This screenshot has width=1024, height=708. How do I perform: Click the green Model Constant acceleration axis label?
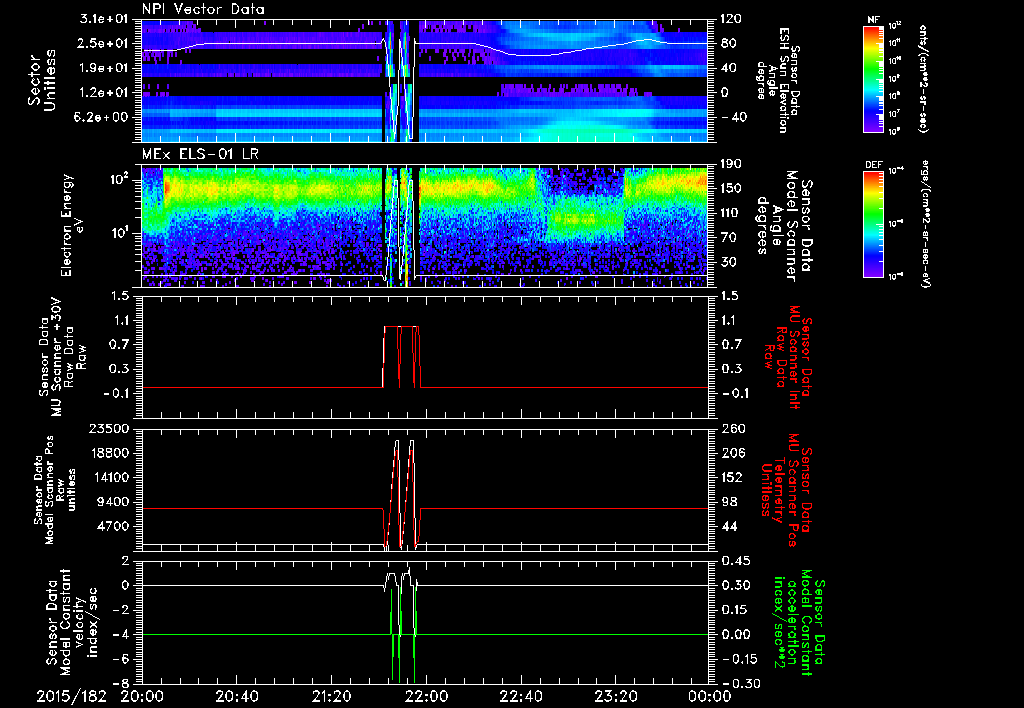click(x=798, y=623)
